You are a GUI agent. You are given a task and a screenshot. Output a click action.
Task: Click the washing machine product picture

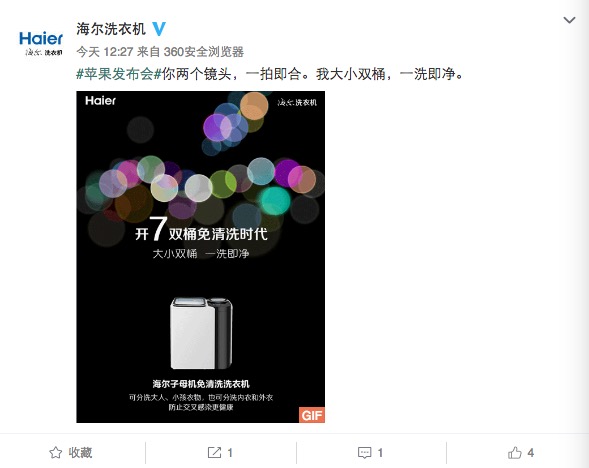(201, 333)
